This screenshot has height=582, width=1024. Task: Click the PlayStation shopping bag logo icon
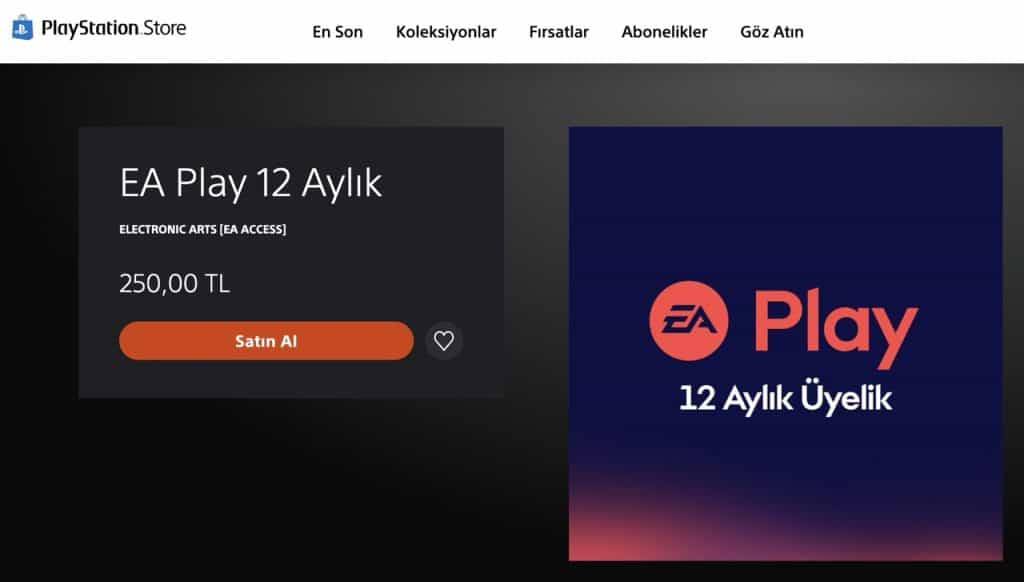(22, 27)
